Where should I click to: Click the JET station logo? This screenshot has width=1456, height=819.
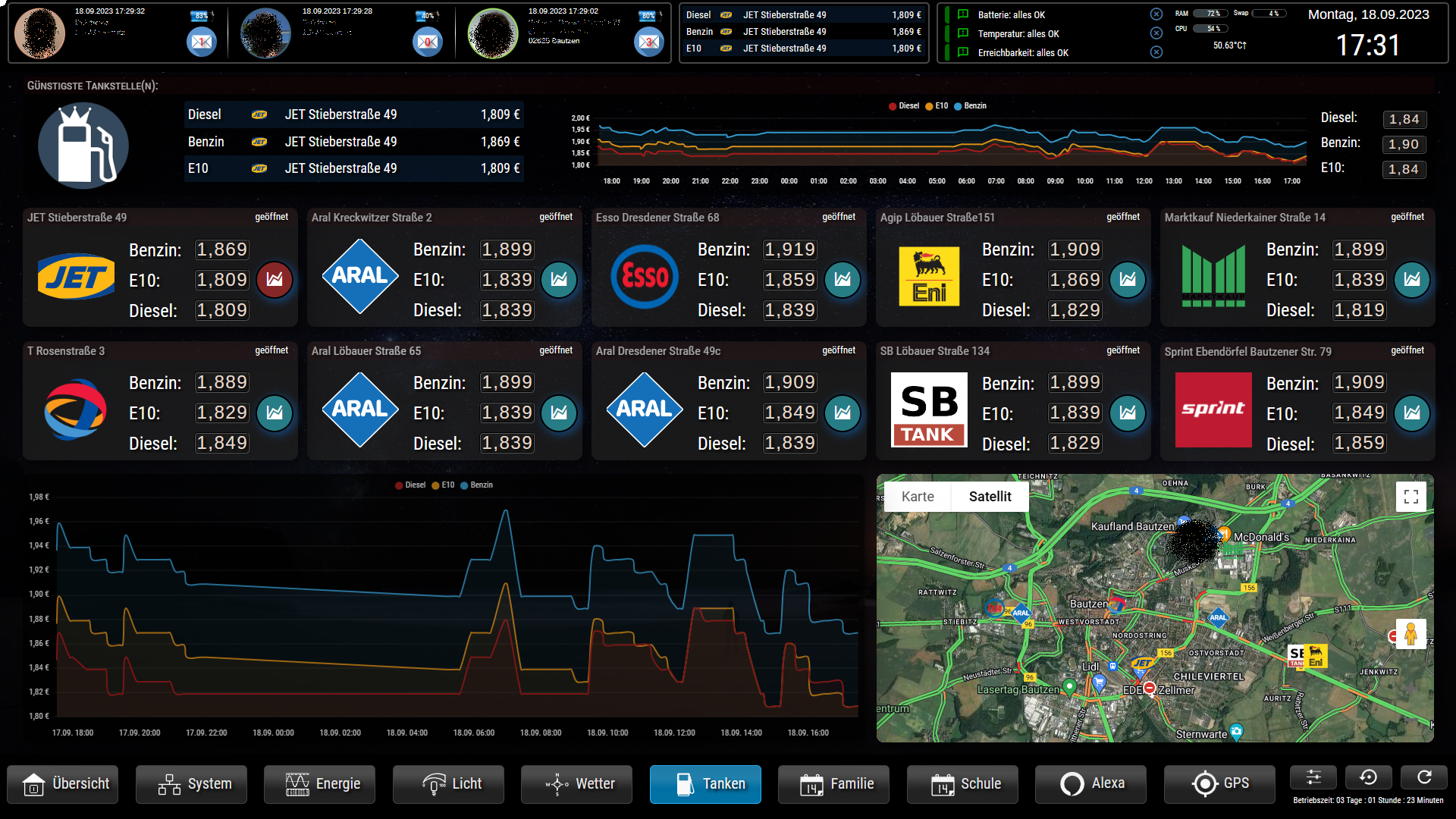pyautogui.click(x=76, y=277)
